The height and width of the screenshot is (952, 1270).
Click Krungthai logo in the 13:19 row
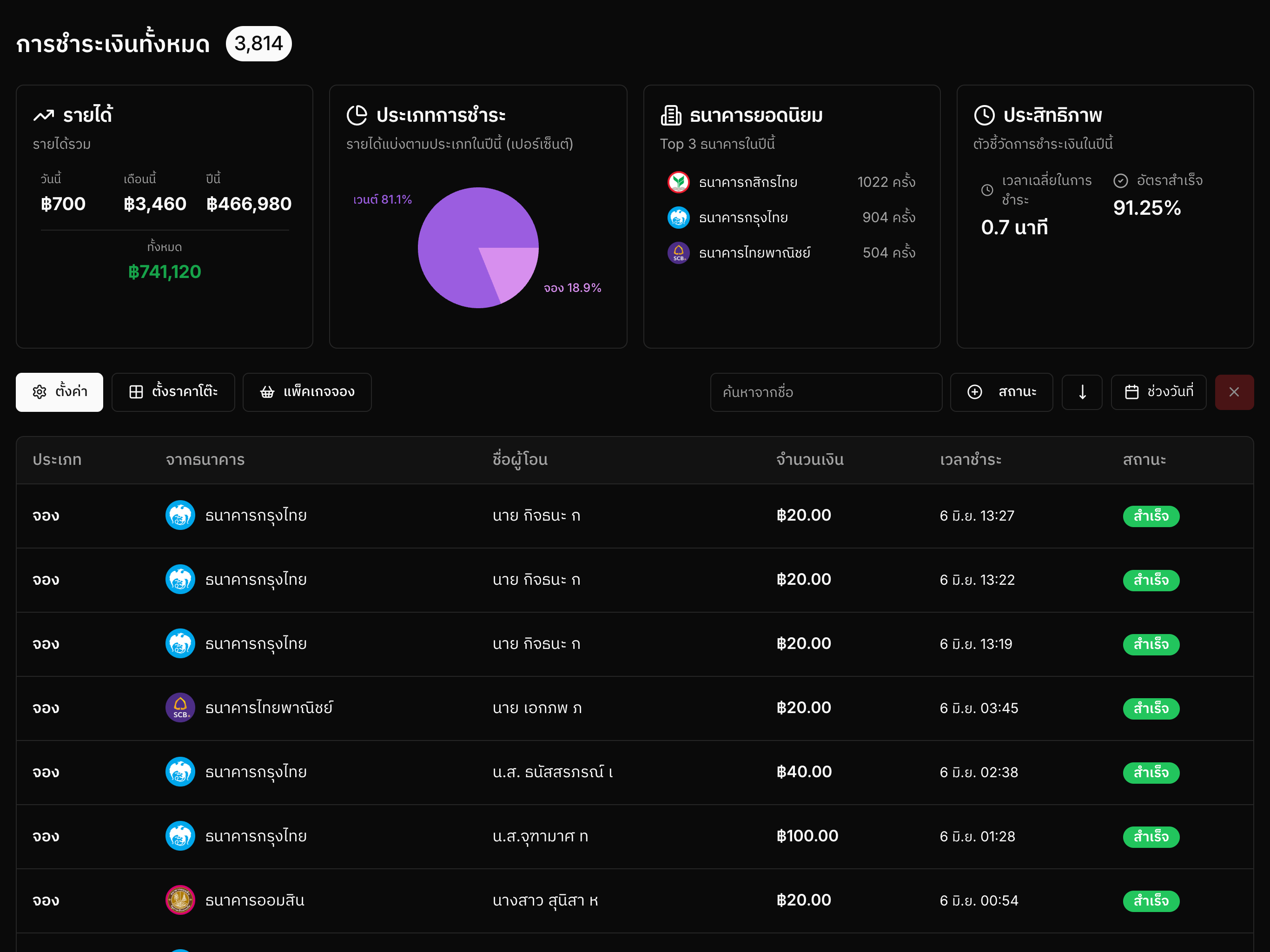coord(180,643)
